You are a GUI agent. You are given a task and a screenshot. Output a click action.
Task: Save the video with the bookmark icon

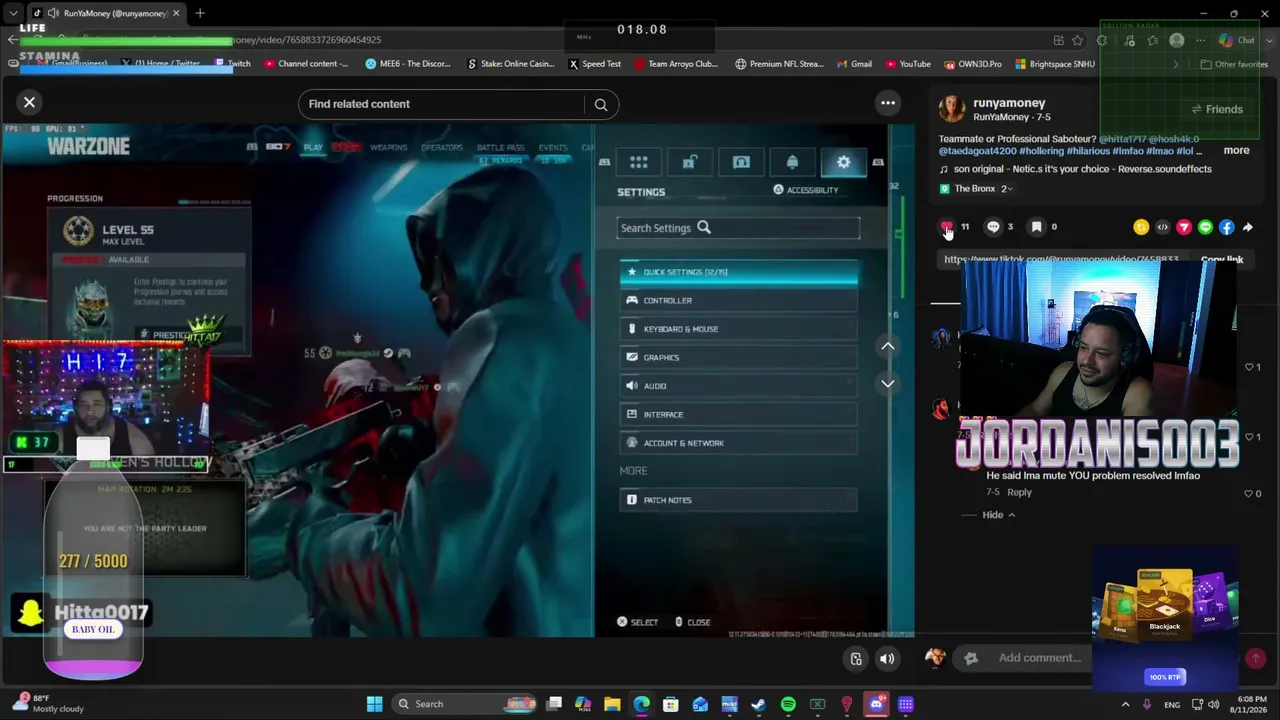point(1036,227)
